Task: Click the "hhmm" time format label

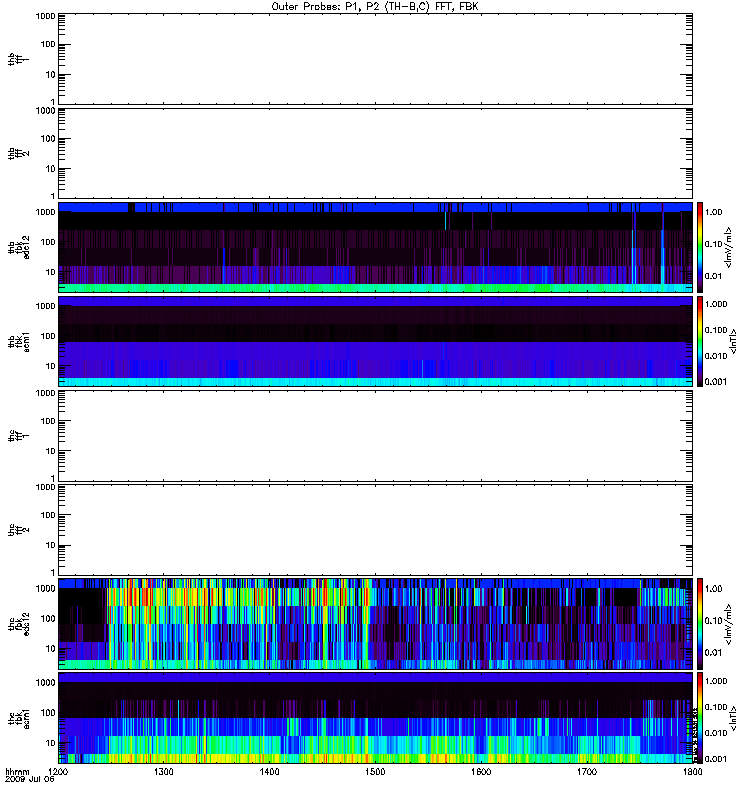Action: pyautogui.click(x=17, y=772)
